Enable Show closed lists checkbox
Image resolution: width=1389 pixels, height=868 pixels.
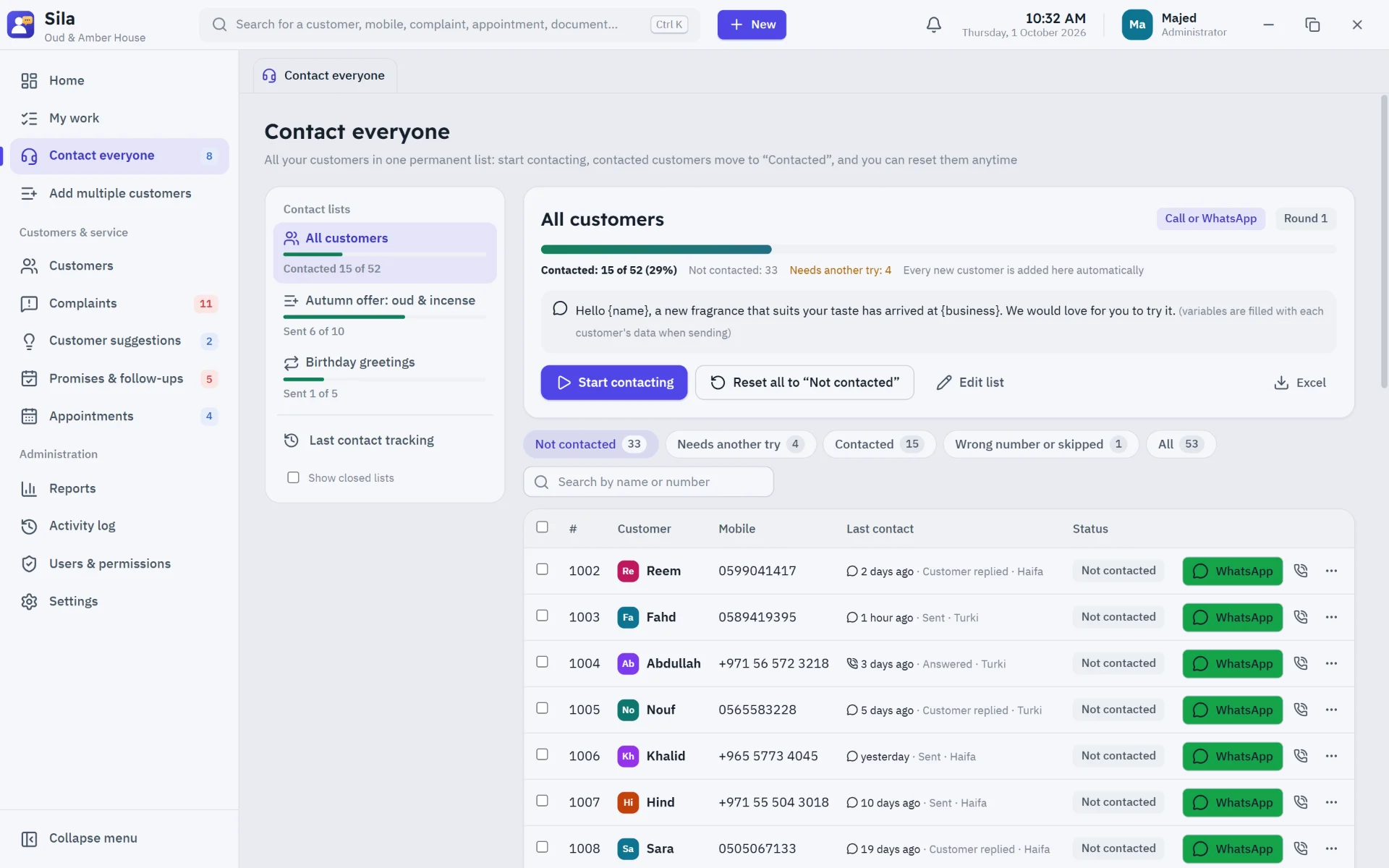(293, 477)
